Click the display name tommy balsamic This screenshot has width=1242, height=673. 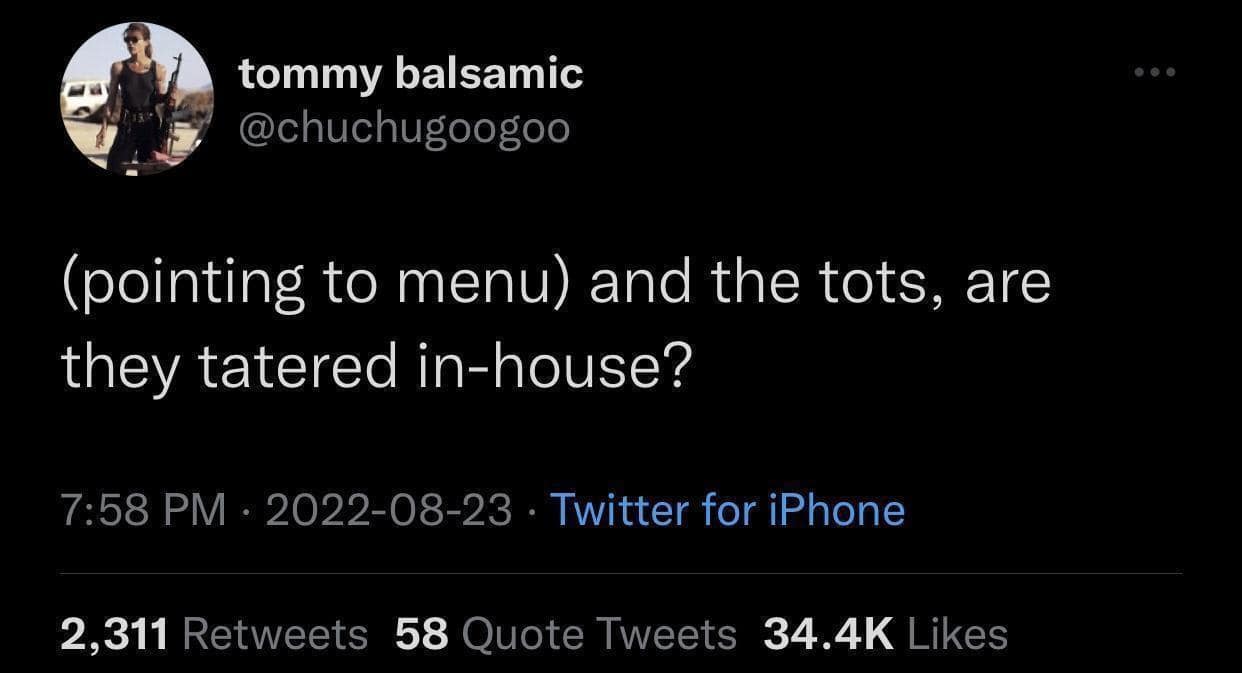411,71
